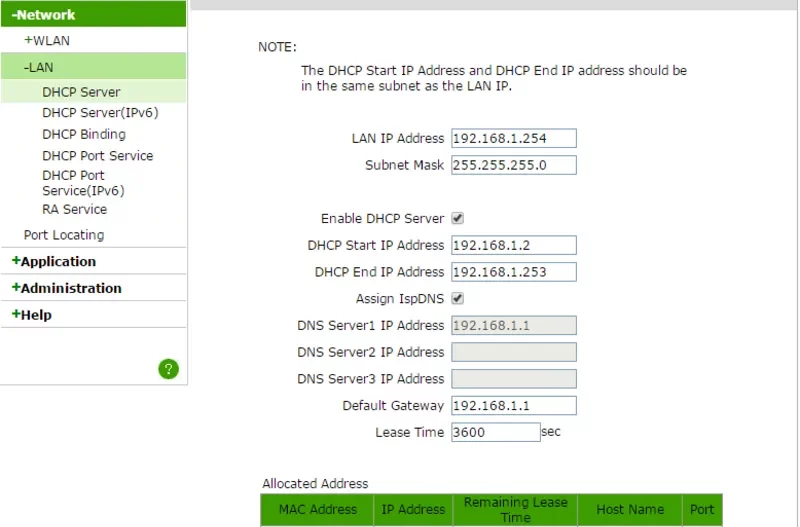Screen dimensions: 800x527
Task: Toggle the Enable DHCP Server checkbox
Action: click(x=457, y=218)
